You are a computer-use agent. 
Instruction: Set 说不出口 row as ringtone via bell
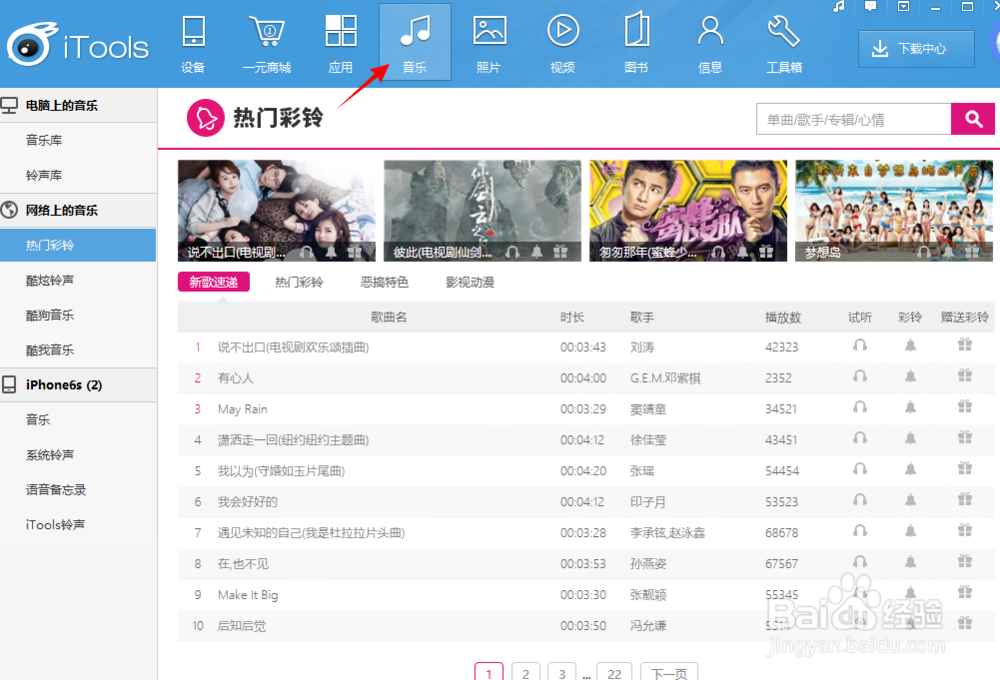point(910,345)
